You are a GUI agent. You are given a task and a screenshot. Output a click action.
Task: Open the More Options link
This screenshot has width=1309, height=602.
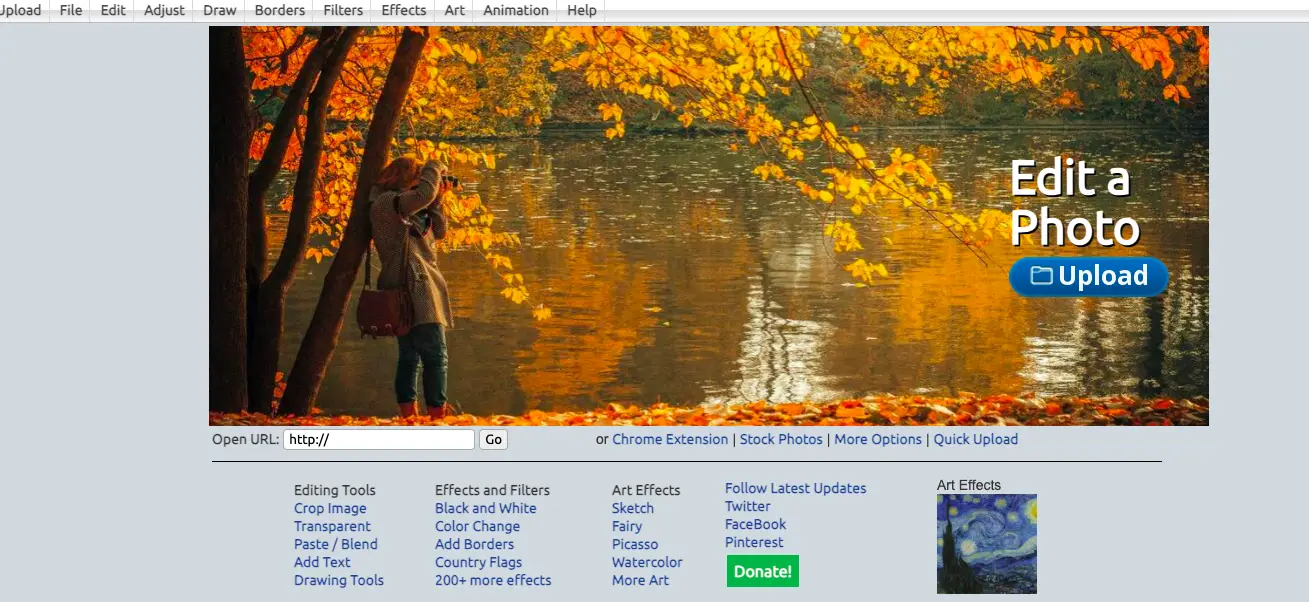pos(878,439)
